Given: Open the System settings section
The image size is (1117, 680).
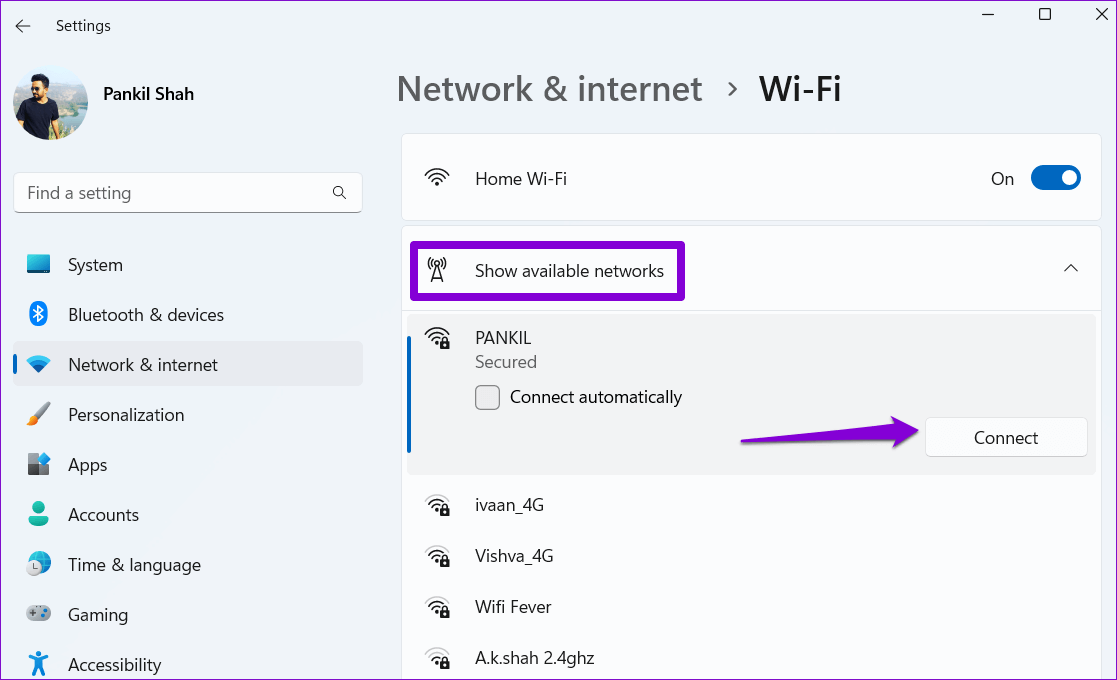Looking at the screenshot, I should coord(95,265).
